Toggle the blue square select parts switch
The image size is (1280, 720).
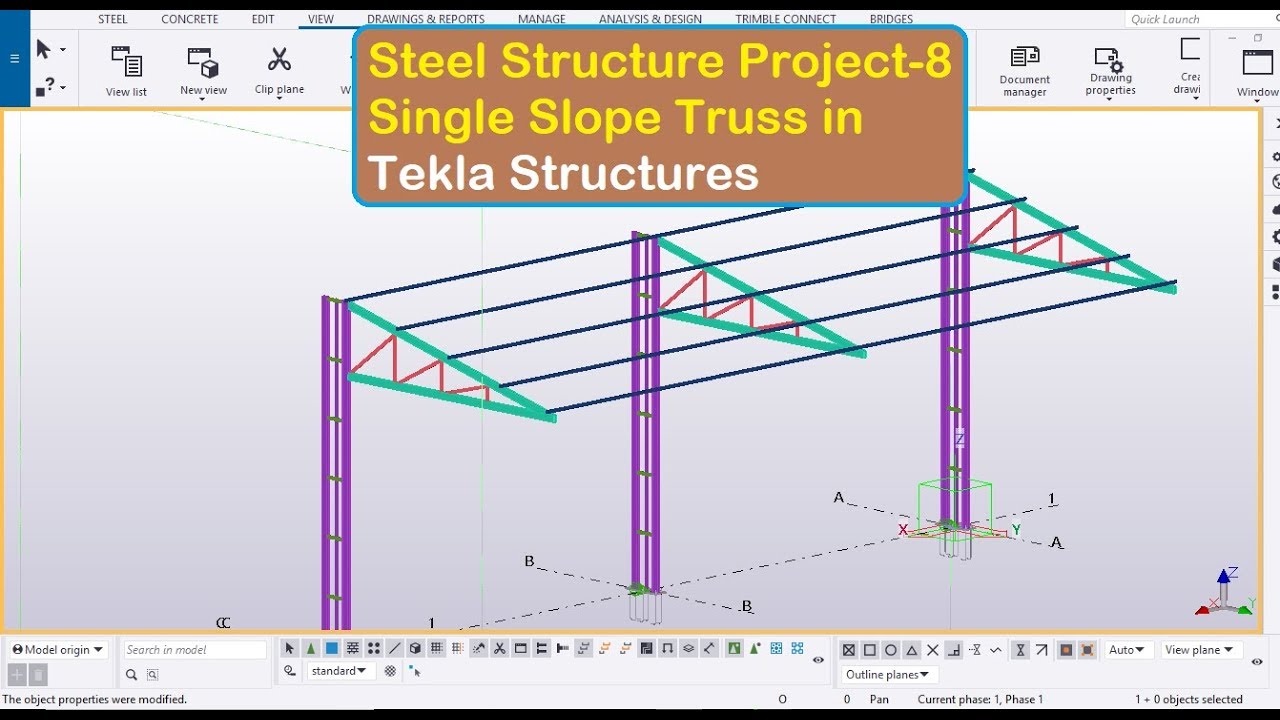click(x=332, y=649)
